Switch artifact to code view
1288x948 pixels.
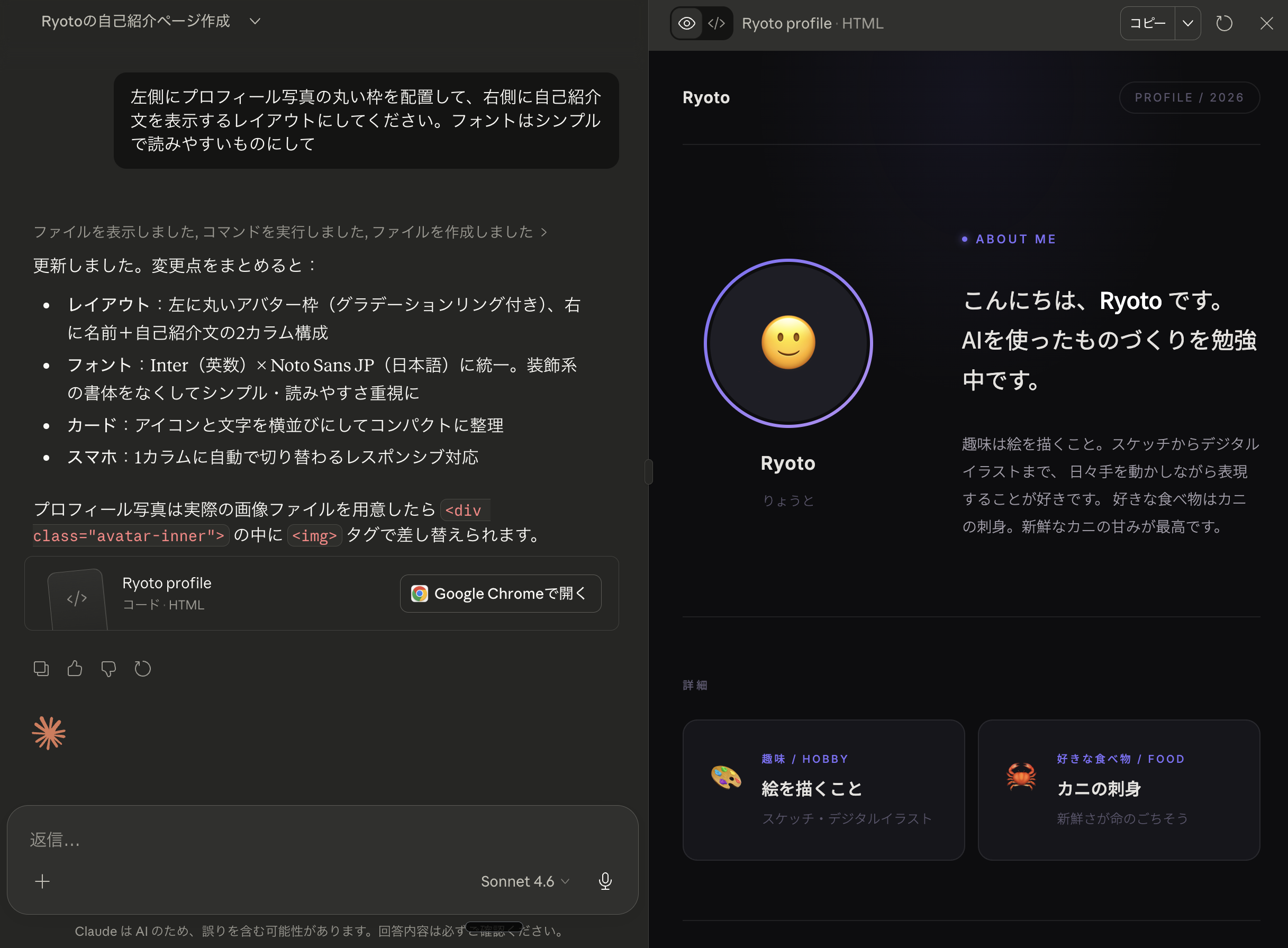point(716,23)
